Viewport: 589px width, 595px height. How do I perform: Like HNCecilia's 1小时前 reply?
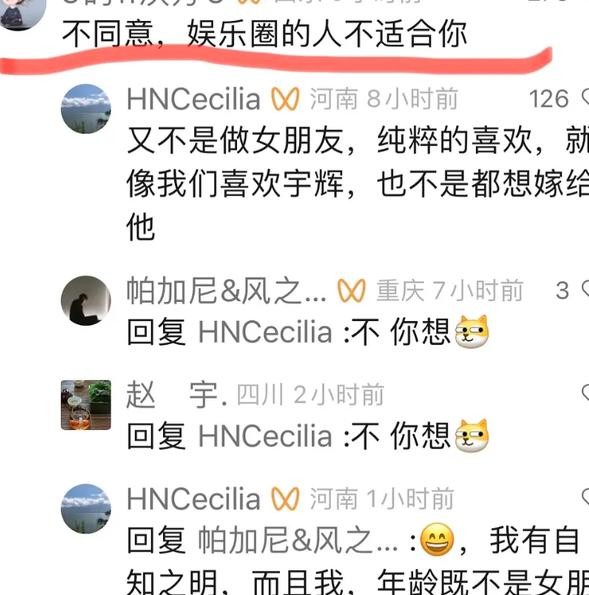pos(585,498)
